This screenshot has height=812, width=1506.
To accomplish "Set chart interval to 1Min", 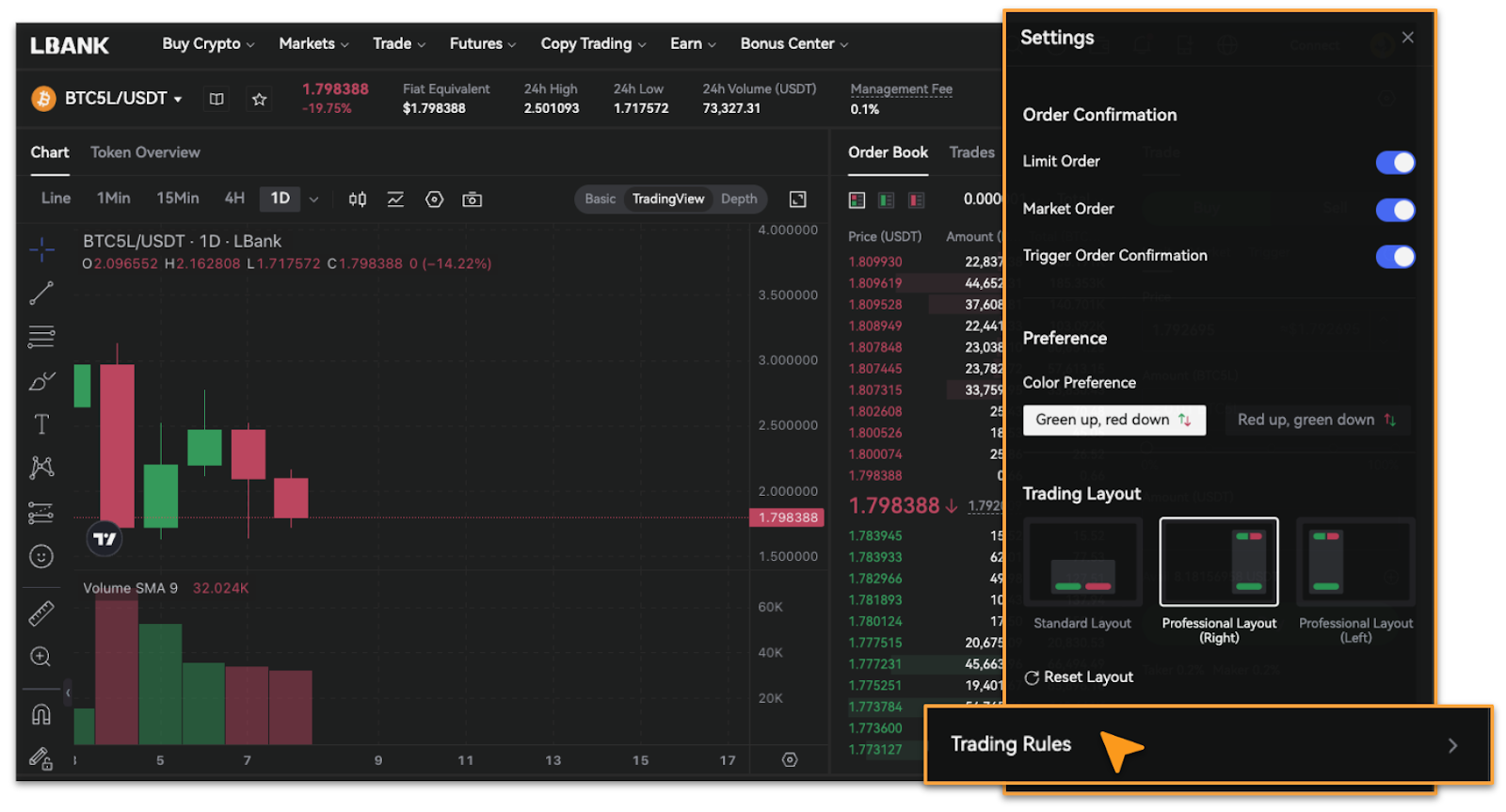I will click(x=114, y=199).
